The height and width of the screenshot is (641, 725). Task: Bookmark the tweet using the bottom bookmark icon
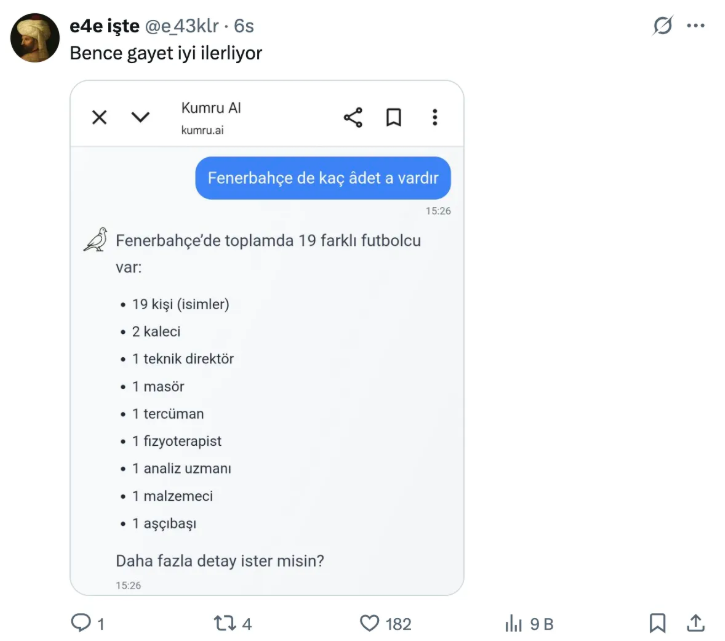click(x=657, y=623)
